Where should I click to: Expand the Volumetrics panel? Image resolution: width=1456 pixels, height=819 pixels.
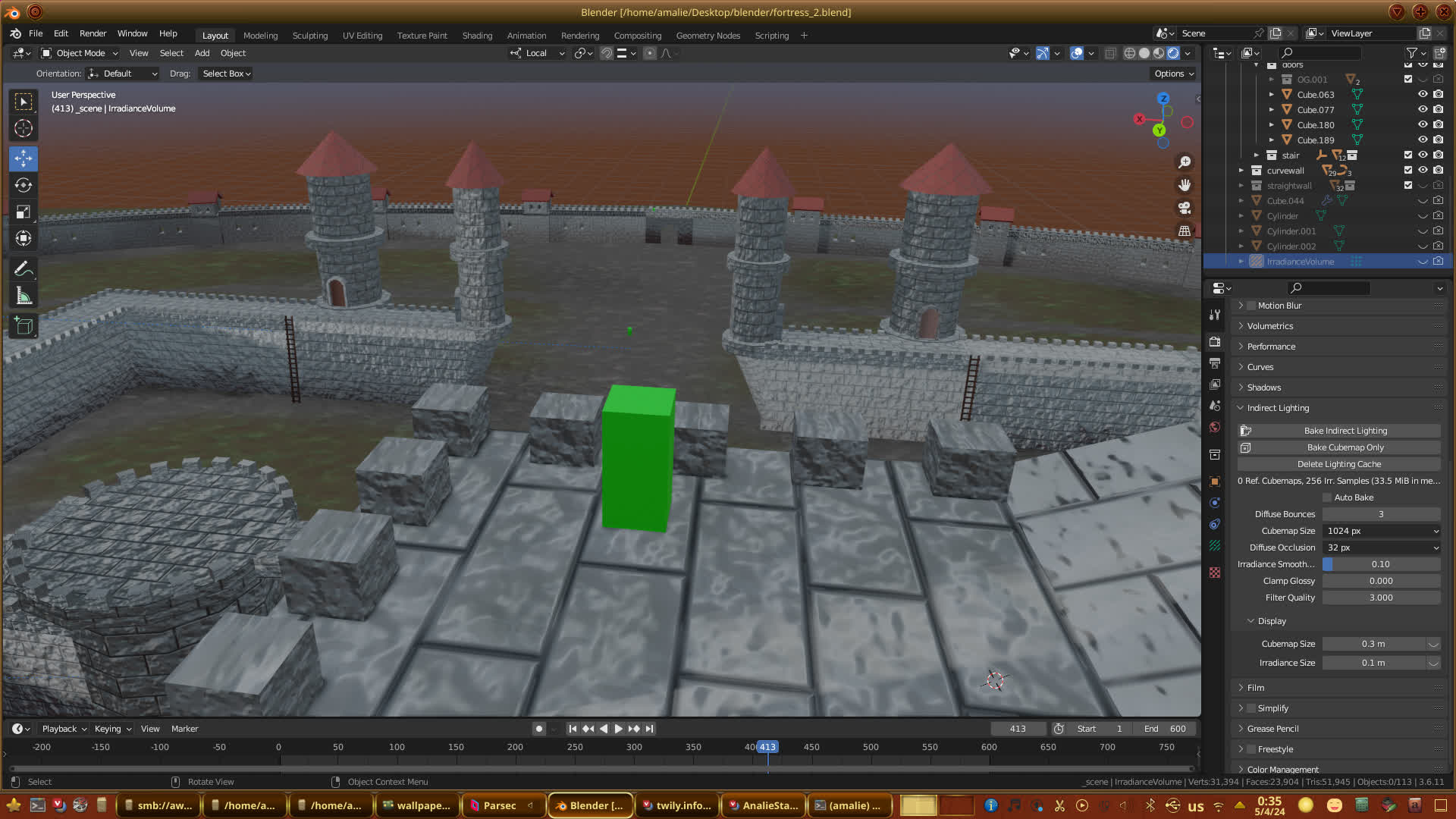[x=1270, y=326]
